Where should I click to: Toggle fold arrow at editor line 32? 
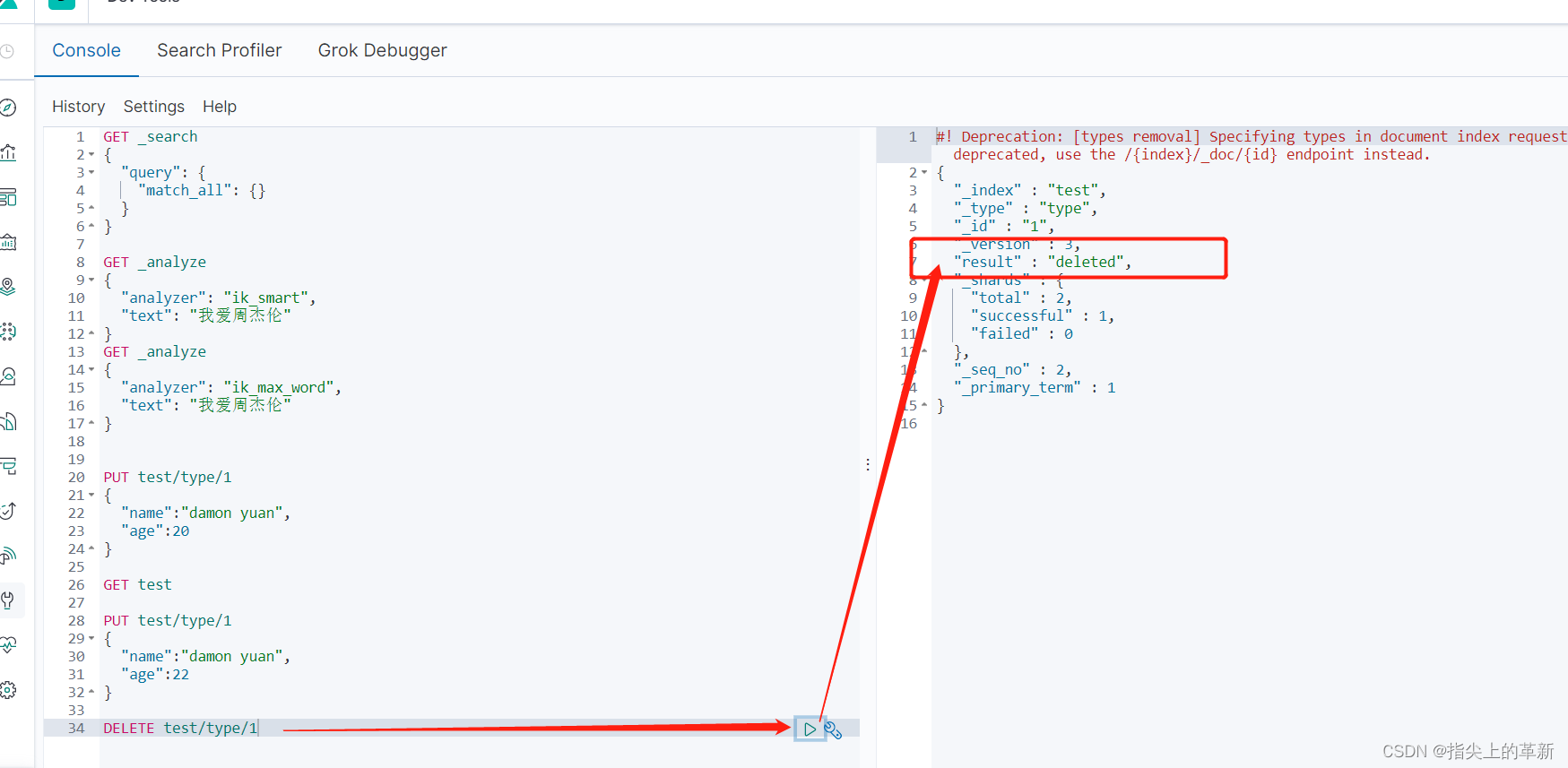pos(91,693)
